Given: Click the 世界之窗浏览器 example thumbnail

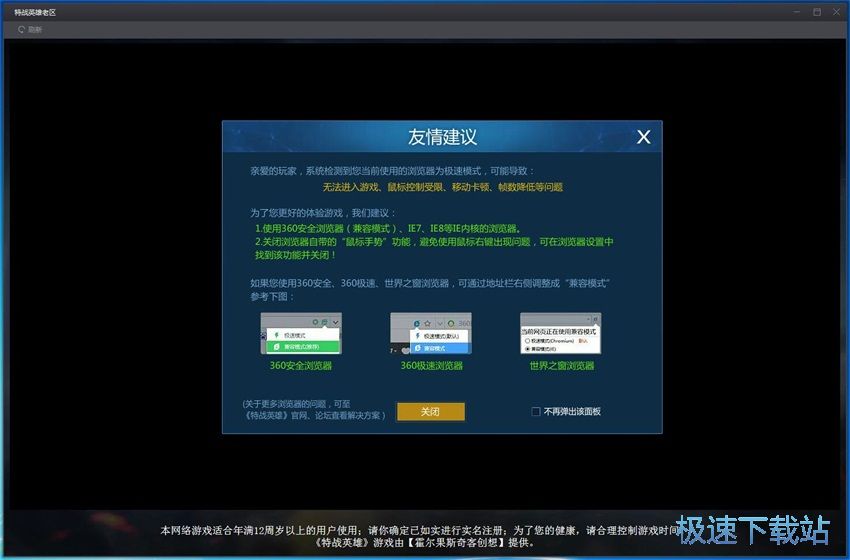Looking at the screenshot, I should pyautogui.click(x=561, y=333).
